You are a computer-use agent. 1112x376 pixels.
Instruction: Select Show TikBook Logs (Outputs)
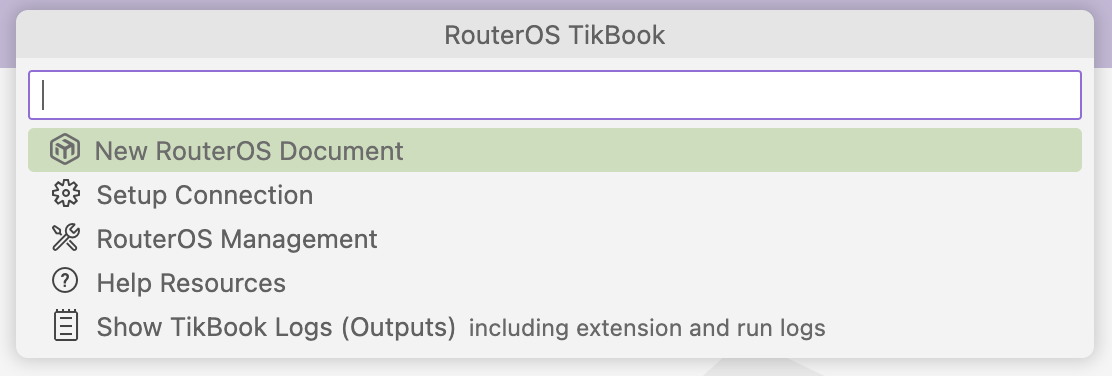555,326
